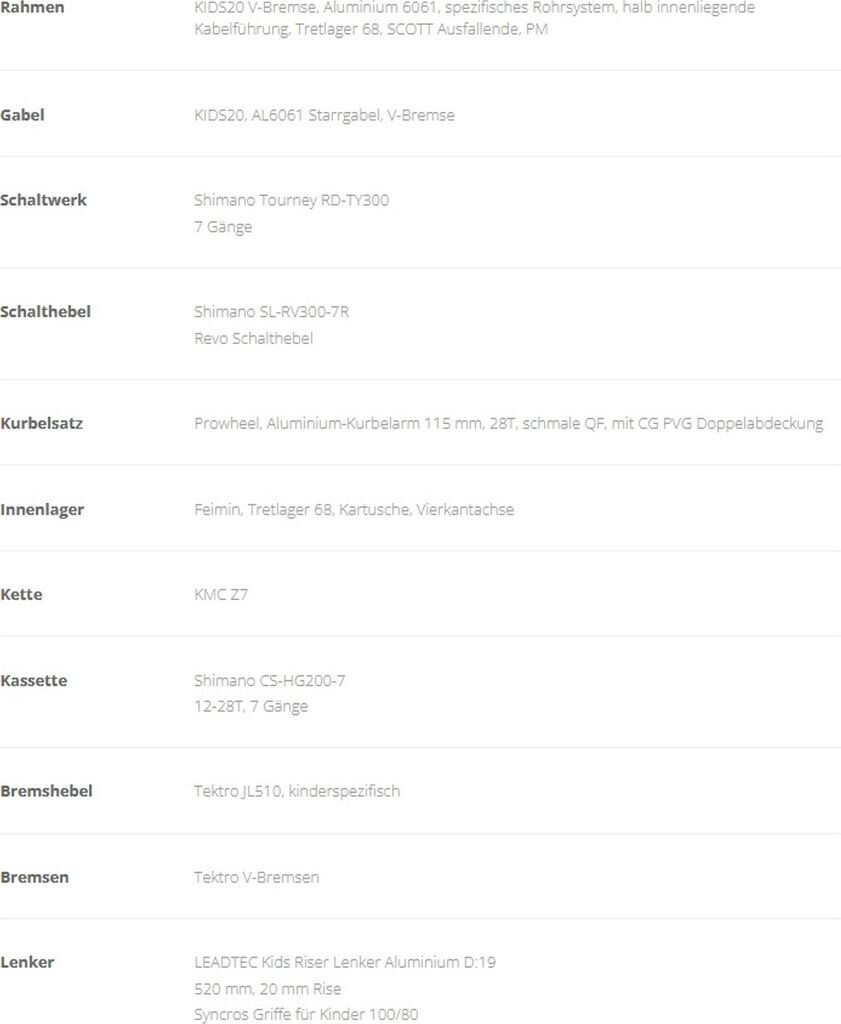Select the Innenlager label
This screenshot has height=1024, width=841.
(42, 509)
